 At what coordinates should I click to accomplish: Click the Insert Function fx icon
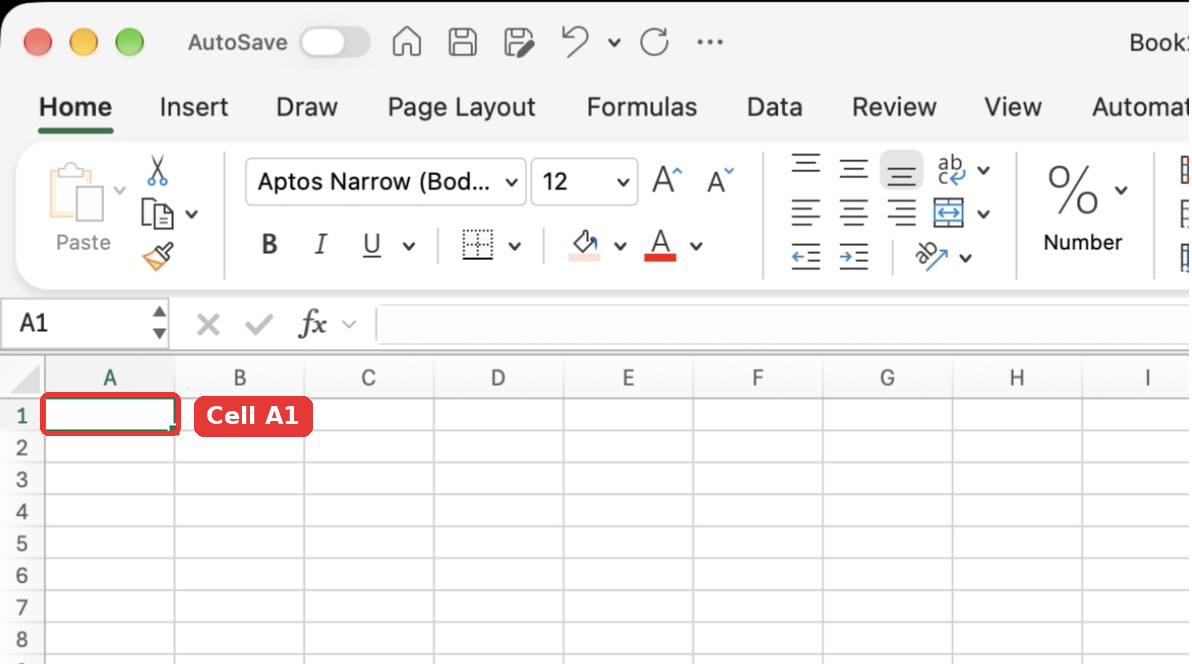[312, 324]
